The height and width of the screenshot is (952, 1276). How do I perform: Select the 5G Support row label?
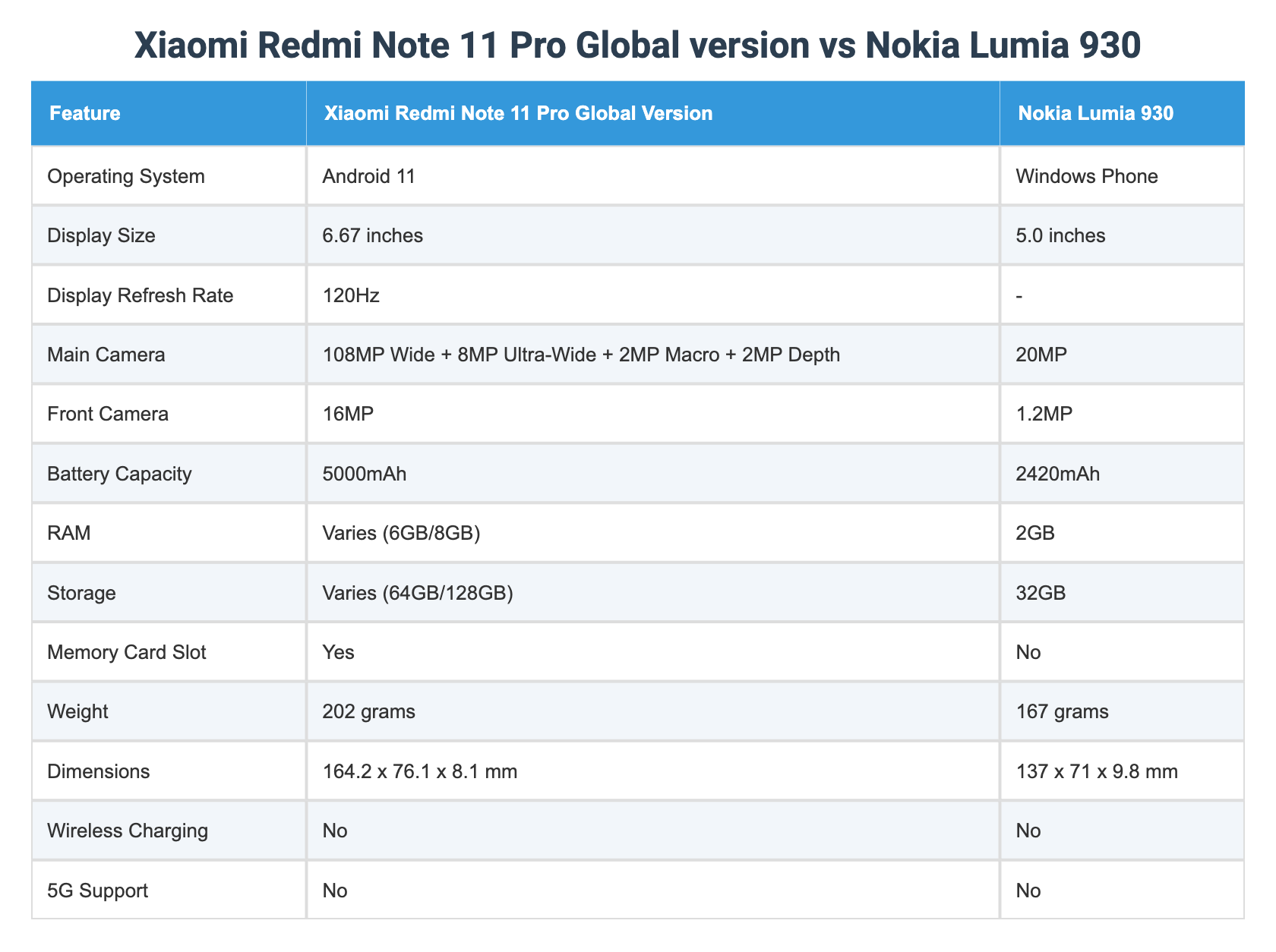pos(98,890)
